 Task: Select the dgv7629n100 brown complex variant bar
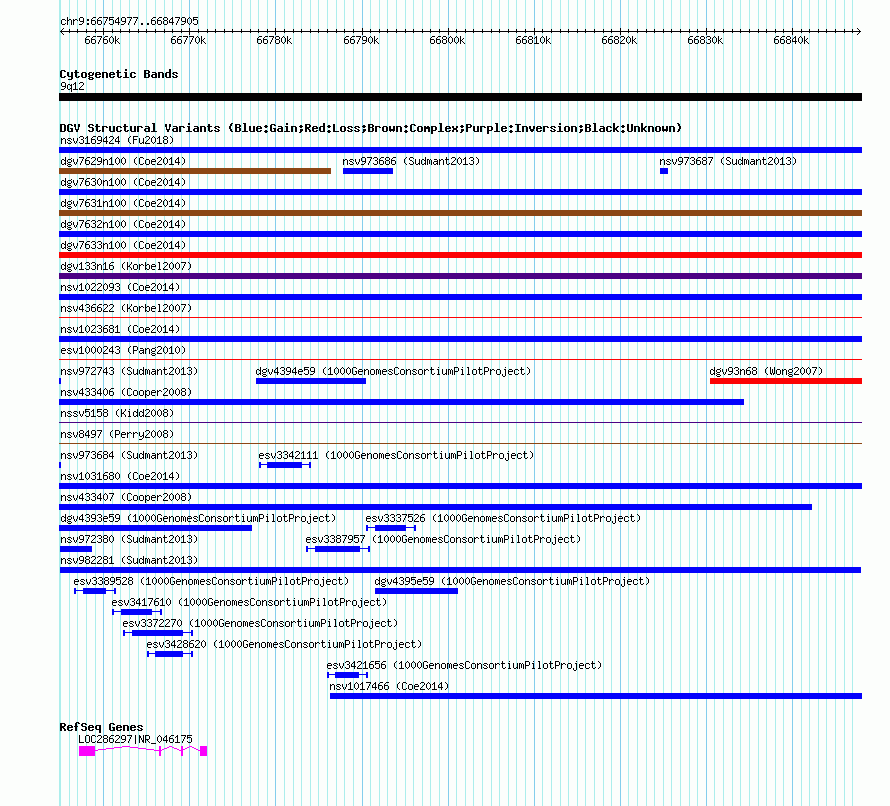[195, 171]
